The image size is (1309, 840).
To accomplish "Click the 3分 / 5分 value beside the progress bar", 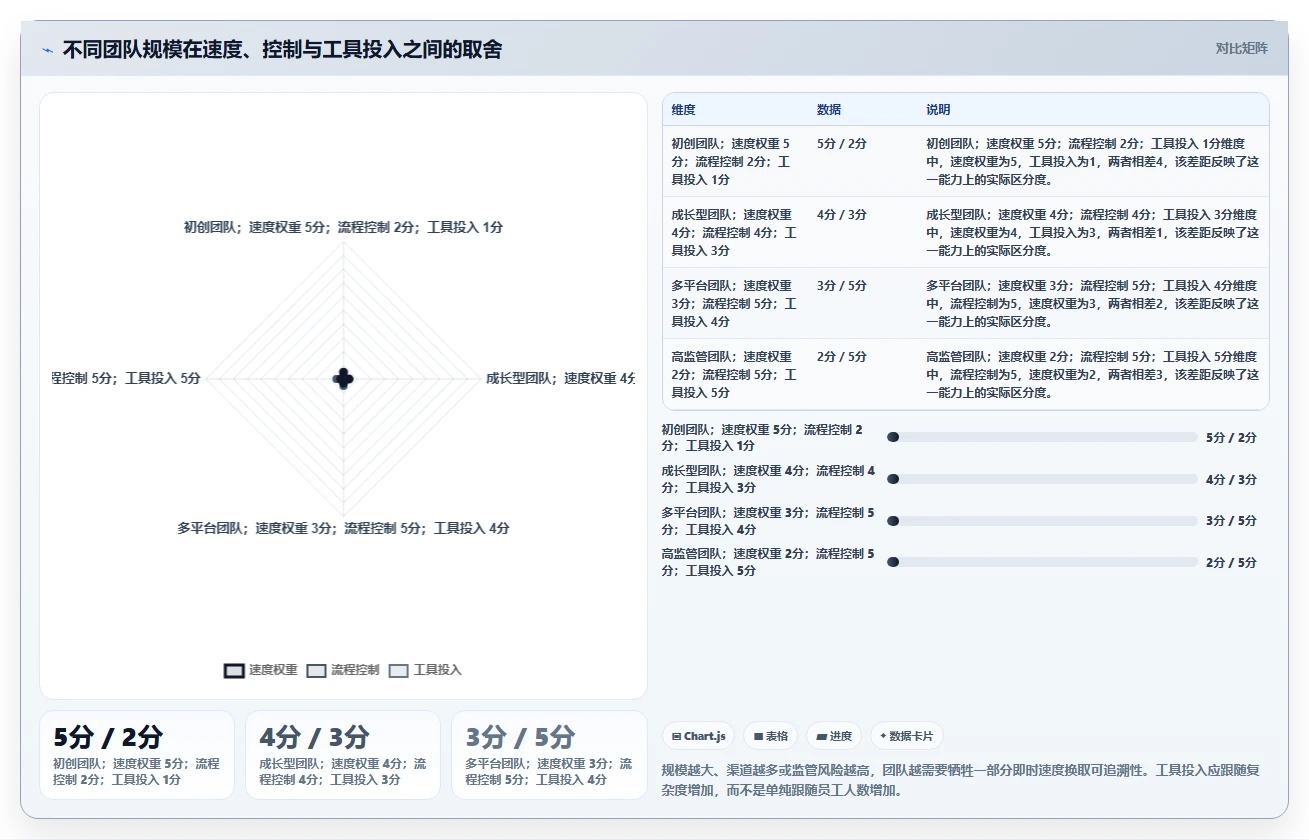I will 1231,521.
